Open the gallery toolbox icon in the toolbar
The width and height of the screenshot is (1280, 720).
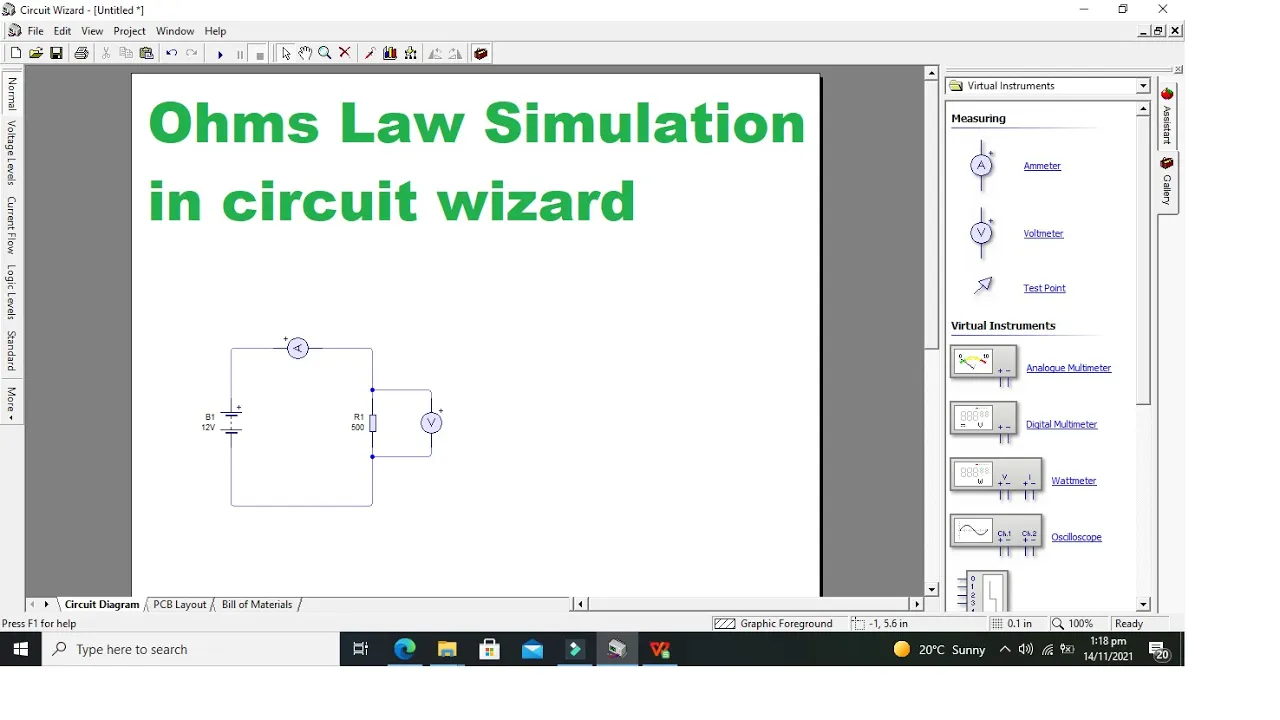[481, 54]
